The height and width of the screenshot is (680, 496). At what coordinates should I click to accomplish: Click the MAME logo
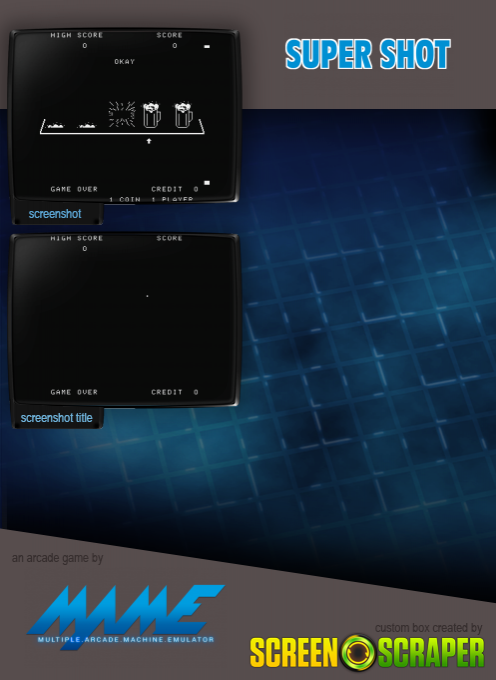126,616
